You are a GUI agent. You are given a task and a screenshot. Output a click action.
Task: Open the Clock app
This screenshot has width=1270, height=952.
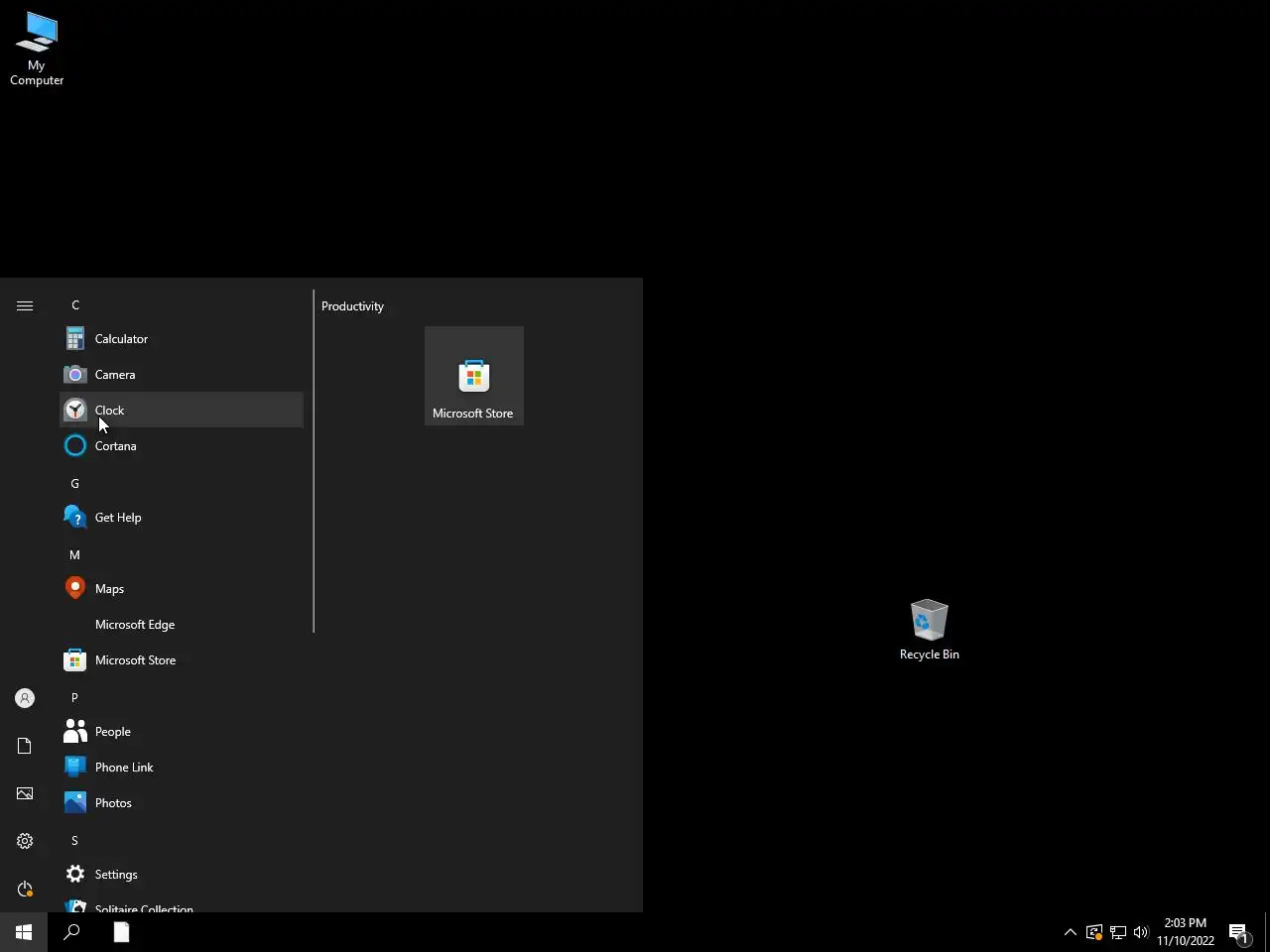(x=182, y=411)
